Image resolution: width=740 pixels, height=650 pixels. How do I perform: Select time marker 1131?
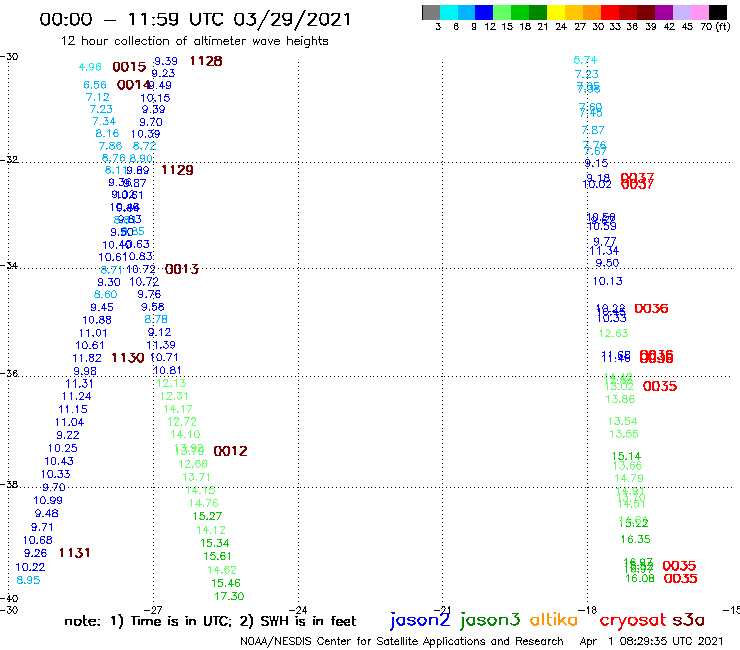[x=75, y=553]
